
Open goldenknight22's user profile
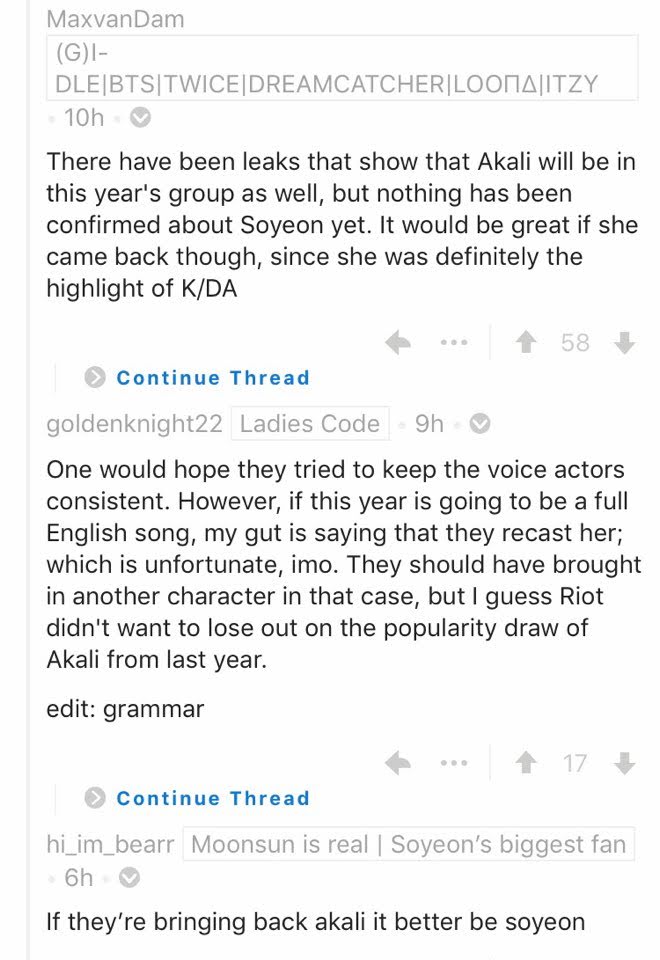(x=134, y=424)
